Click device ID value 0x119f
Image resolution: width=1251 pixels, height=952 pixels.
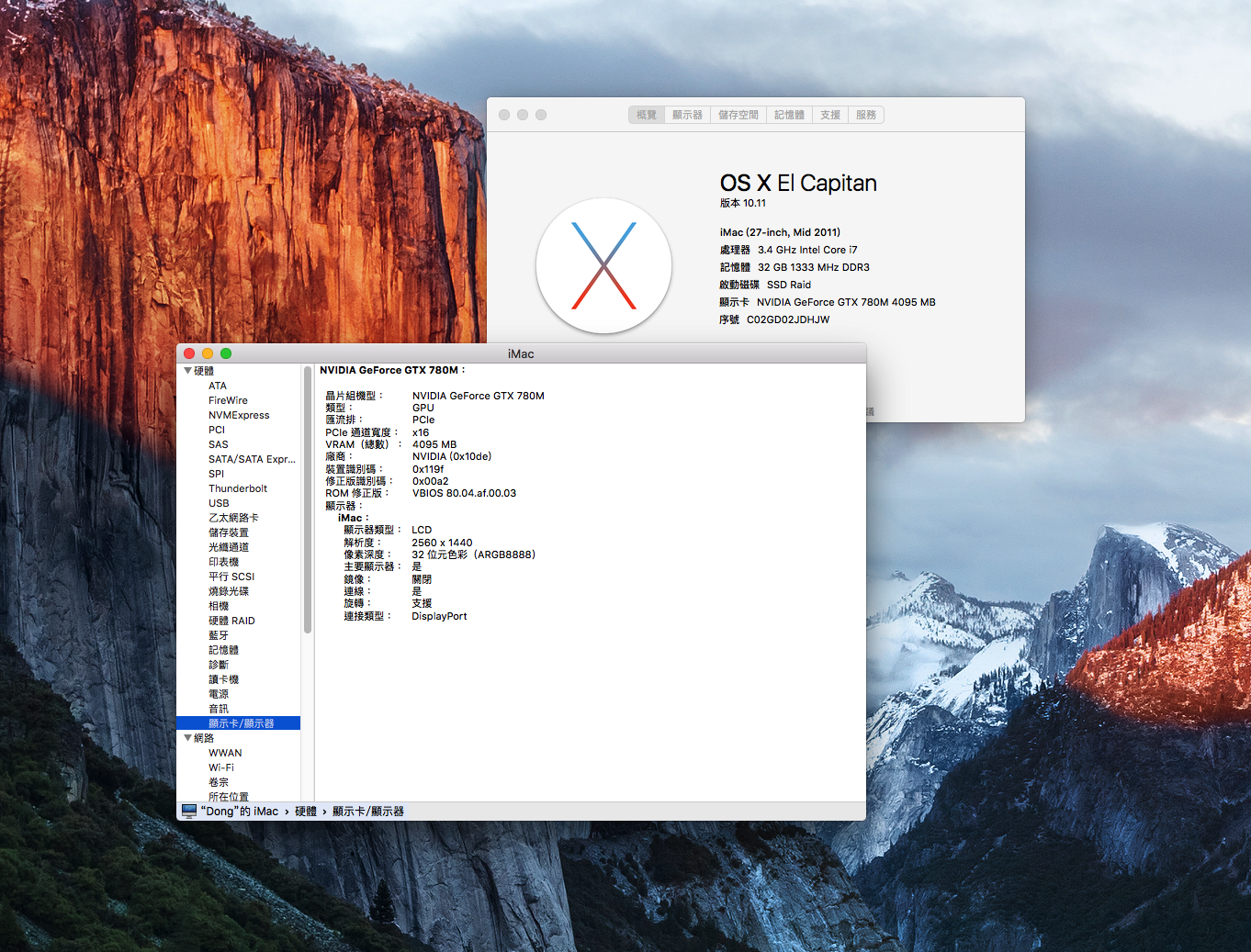(x=428, y=469)
